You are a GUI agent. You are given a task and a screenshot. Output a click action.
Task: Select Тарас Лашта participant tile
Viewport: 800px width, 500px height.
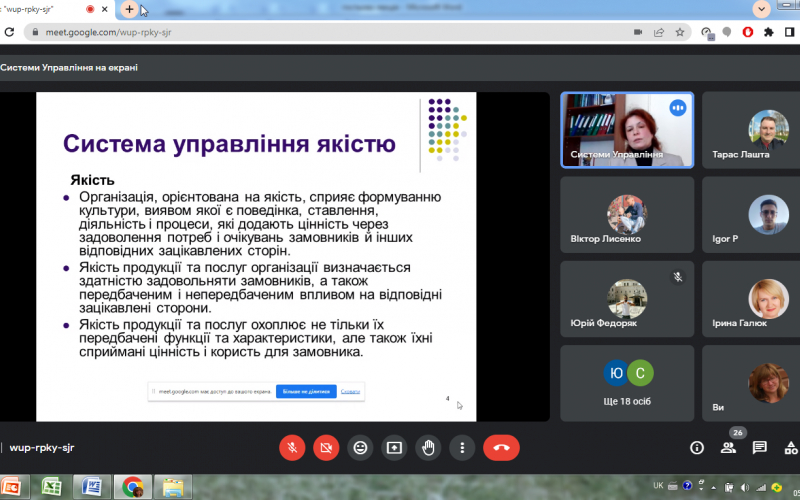tap(751, 130)
